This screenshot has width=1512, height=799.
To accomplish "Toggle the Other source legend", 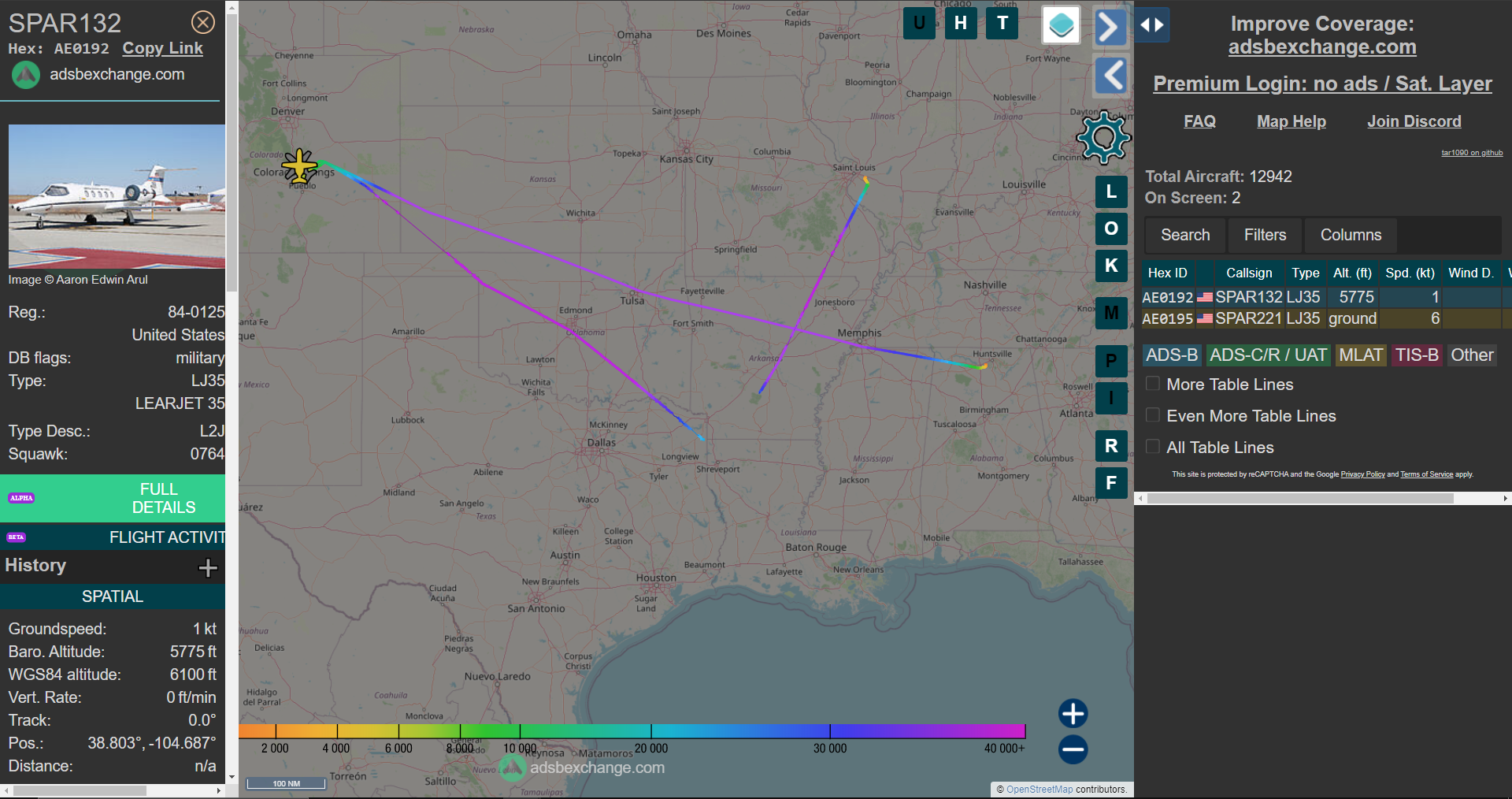I will tap(1472, 355).
